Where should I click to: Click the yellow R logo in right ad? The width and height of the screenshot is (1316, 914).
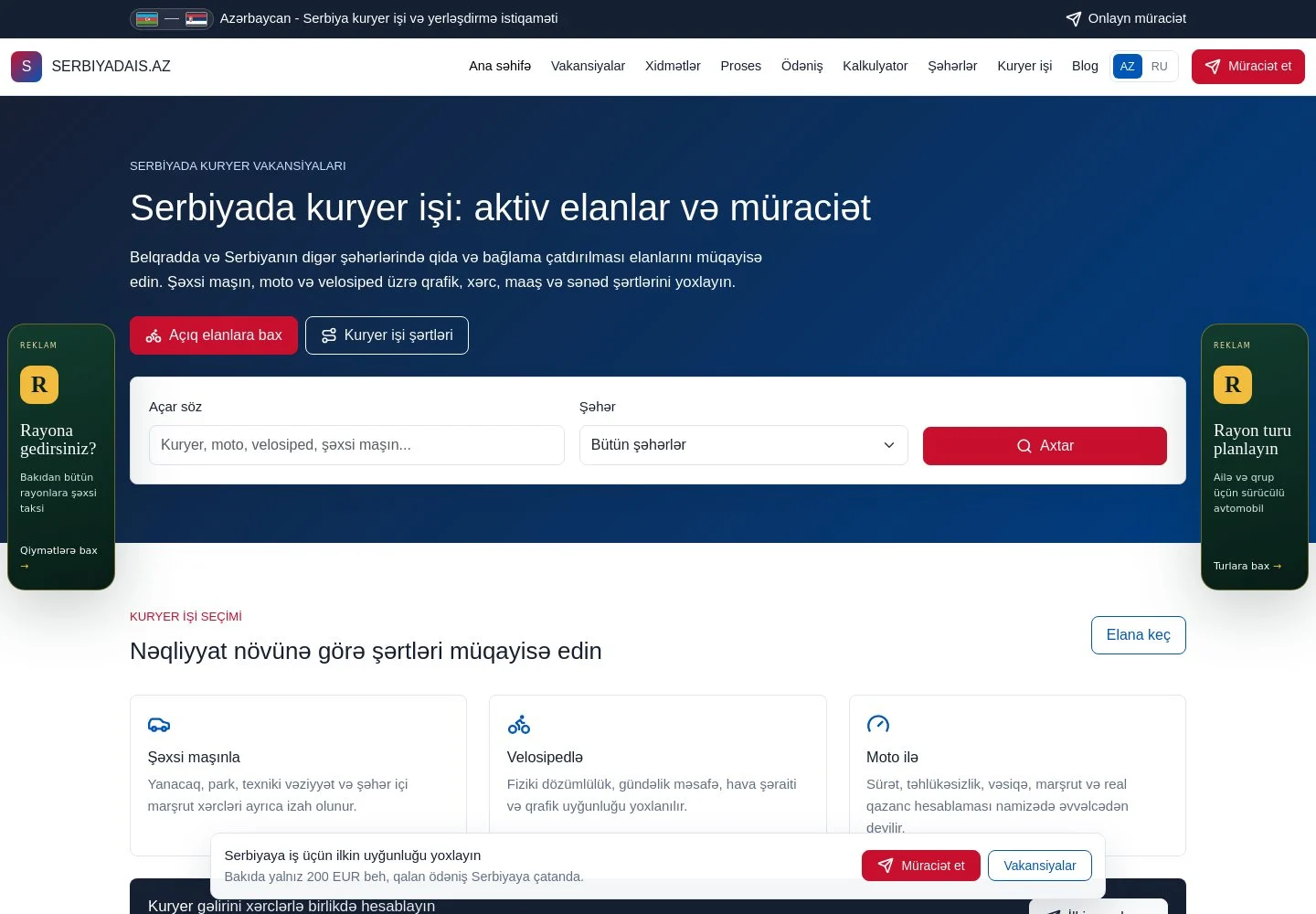[x=1233, y=385]
